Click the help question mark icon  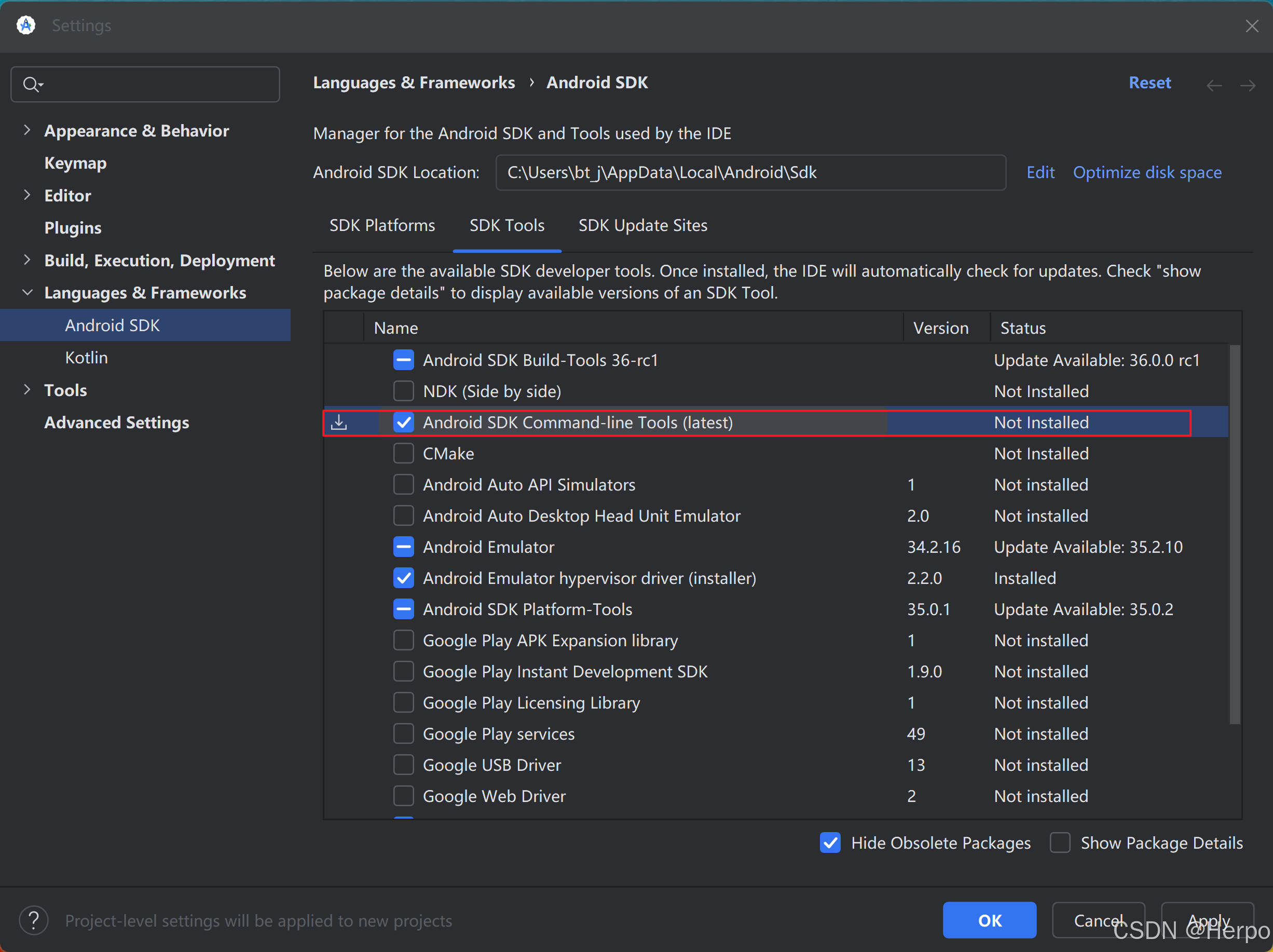[x=34, y=920]
